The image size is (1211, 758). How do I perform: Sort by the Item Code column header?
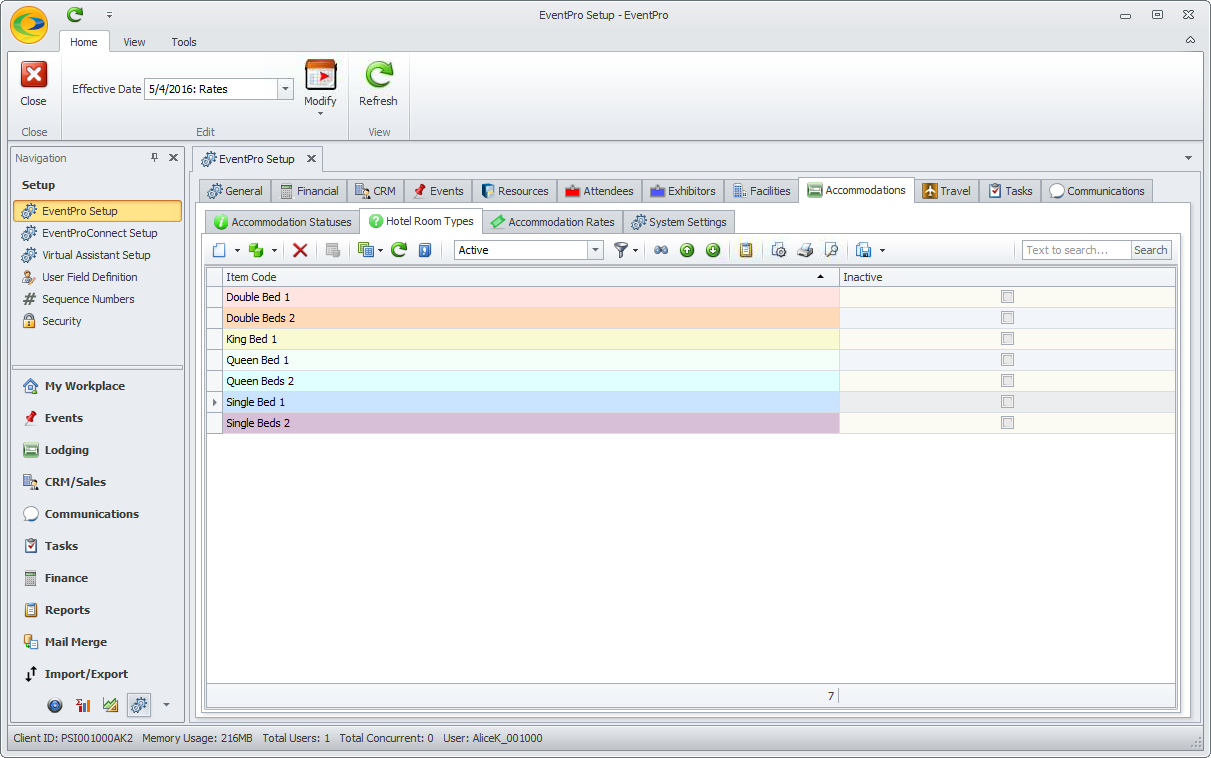(530, 277)
